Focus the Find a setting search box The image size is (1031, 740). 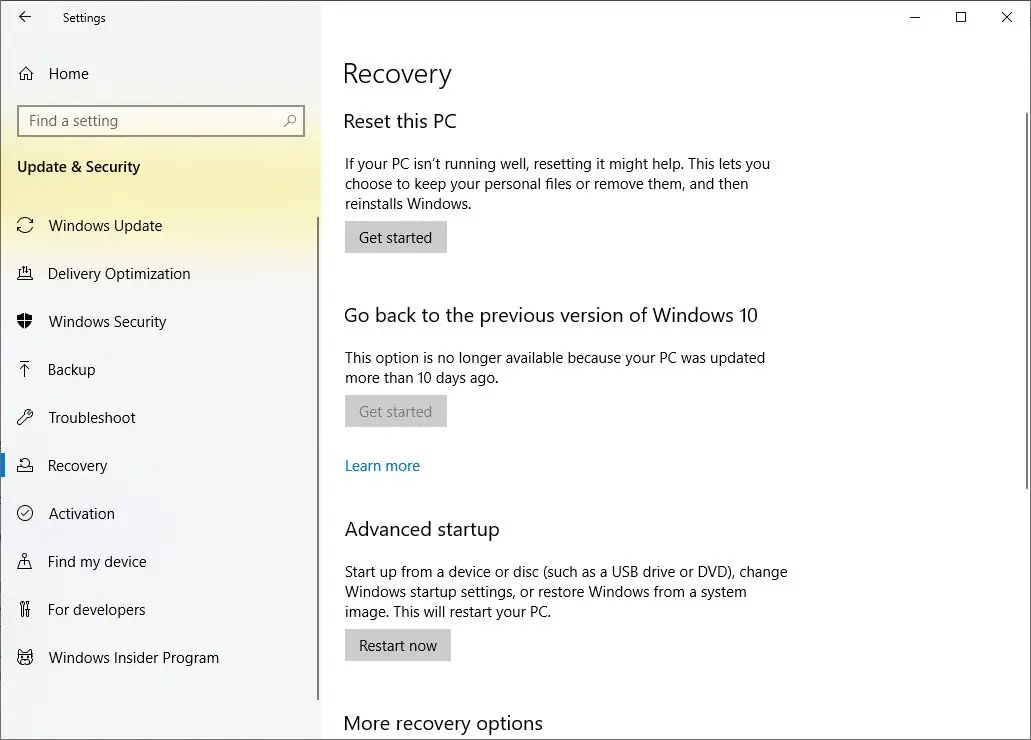(150, 121)
